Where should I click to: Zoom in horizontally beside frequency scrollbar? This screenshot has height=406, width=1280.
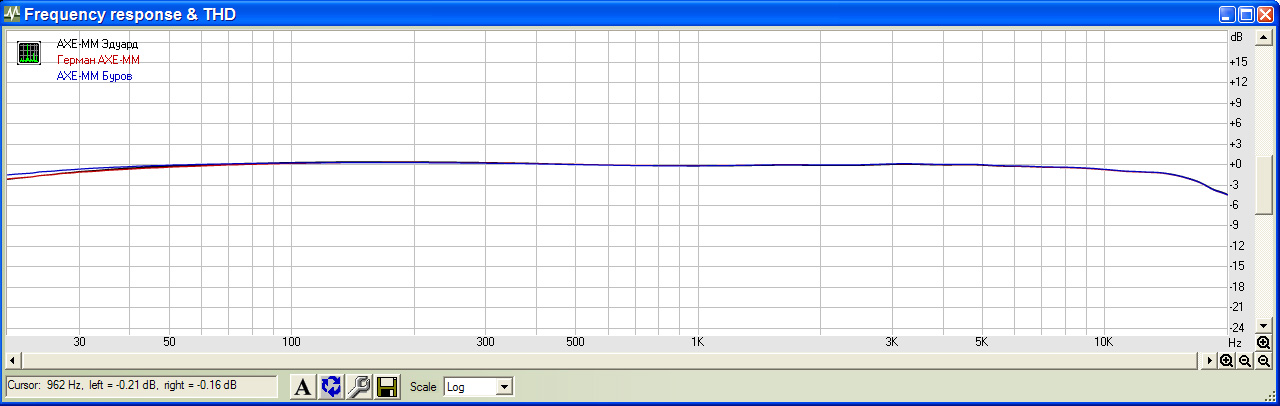[x=1226, y=360]
